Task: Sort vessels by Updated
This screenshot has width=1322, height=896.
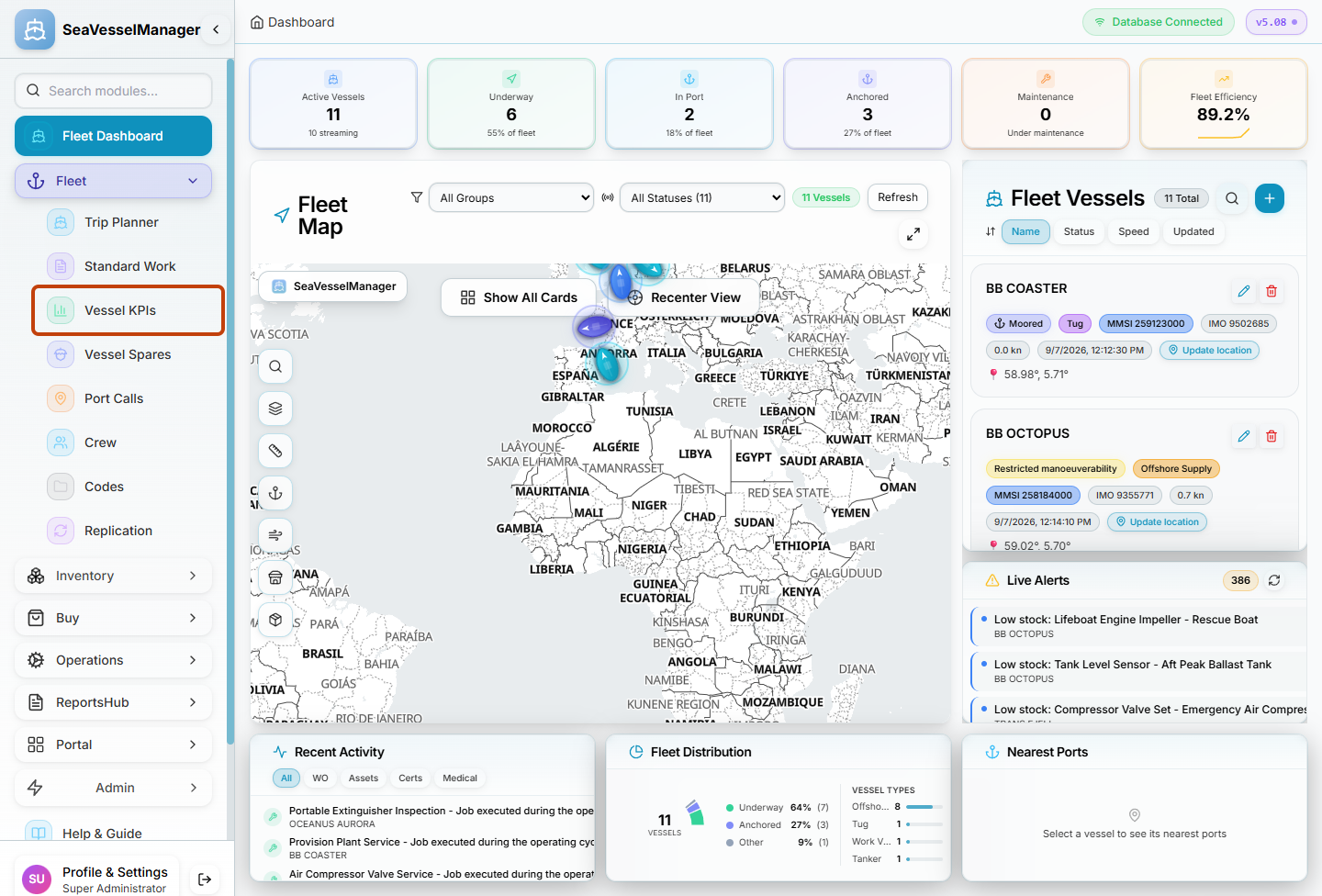Action: (x=1193, y=231)
